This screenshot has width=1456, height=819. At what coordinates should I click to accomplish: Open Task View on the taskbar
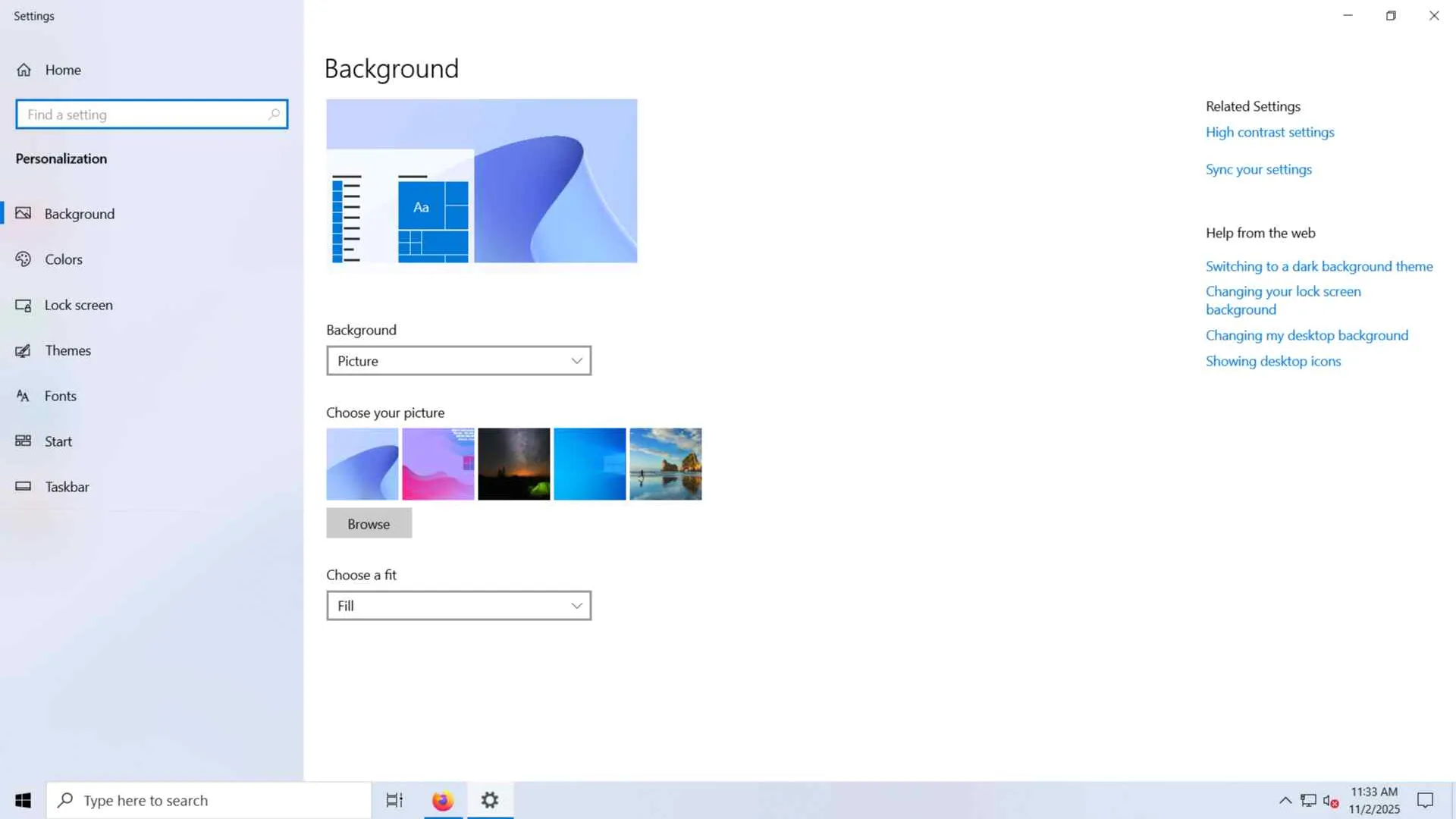(x=394, y=800)
